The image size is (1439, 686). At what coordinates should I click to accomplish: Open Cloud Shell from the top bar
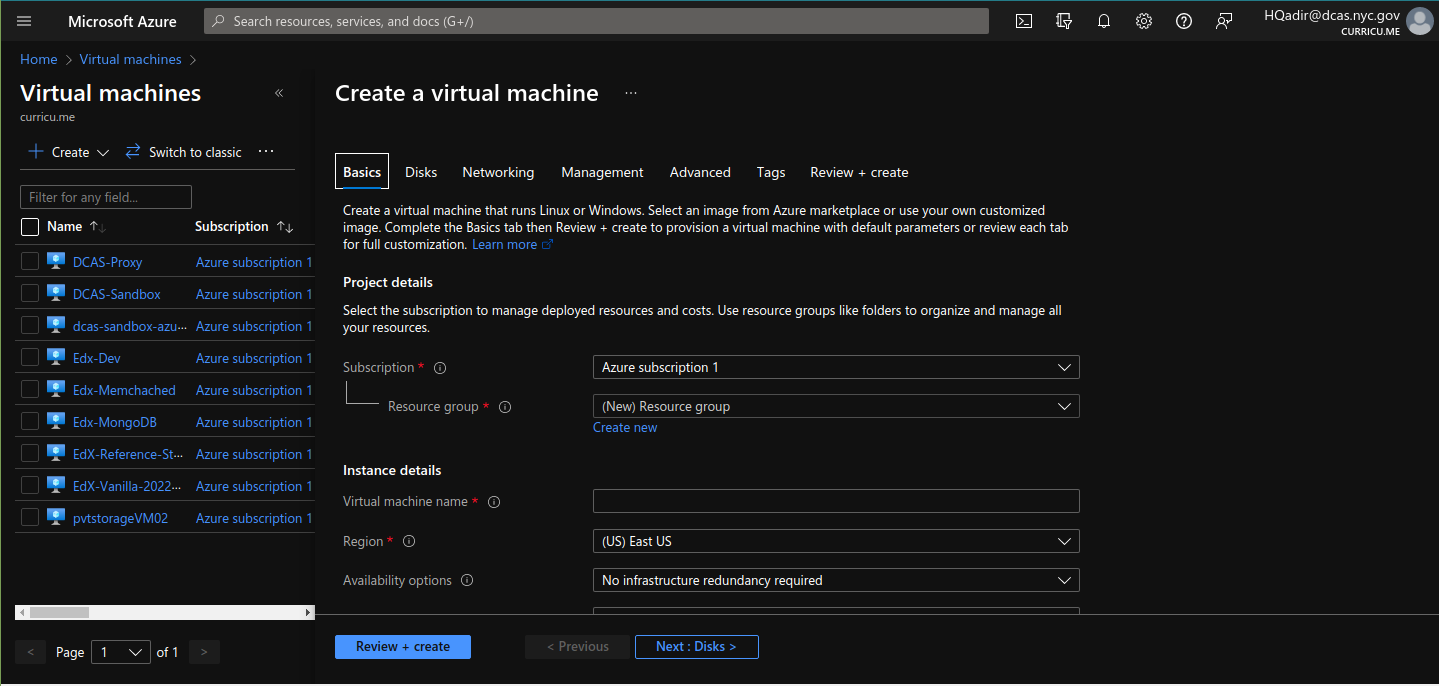click(1024, 21)
